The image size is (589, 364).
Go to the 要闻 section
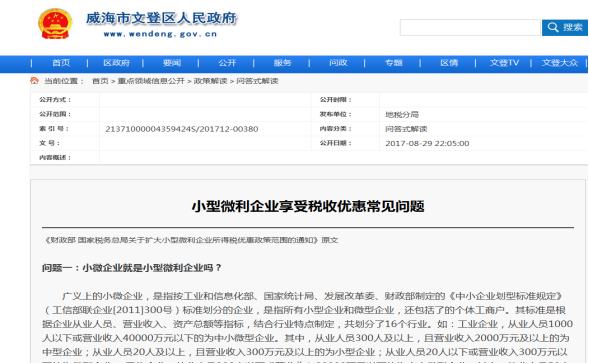tap(172, 63)
